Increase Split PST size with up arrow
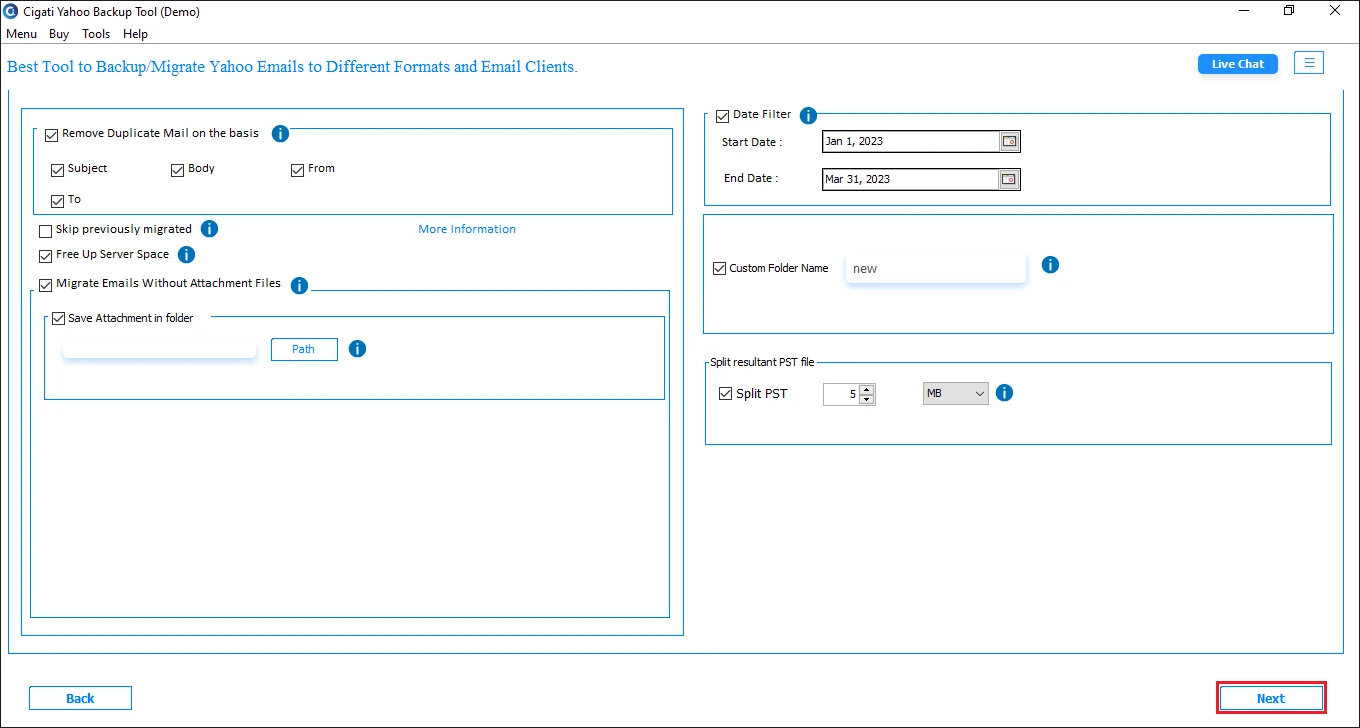 click(867, 389)
